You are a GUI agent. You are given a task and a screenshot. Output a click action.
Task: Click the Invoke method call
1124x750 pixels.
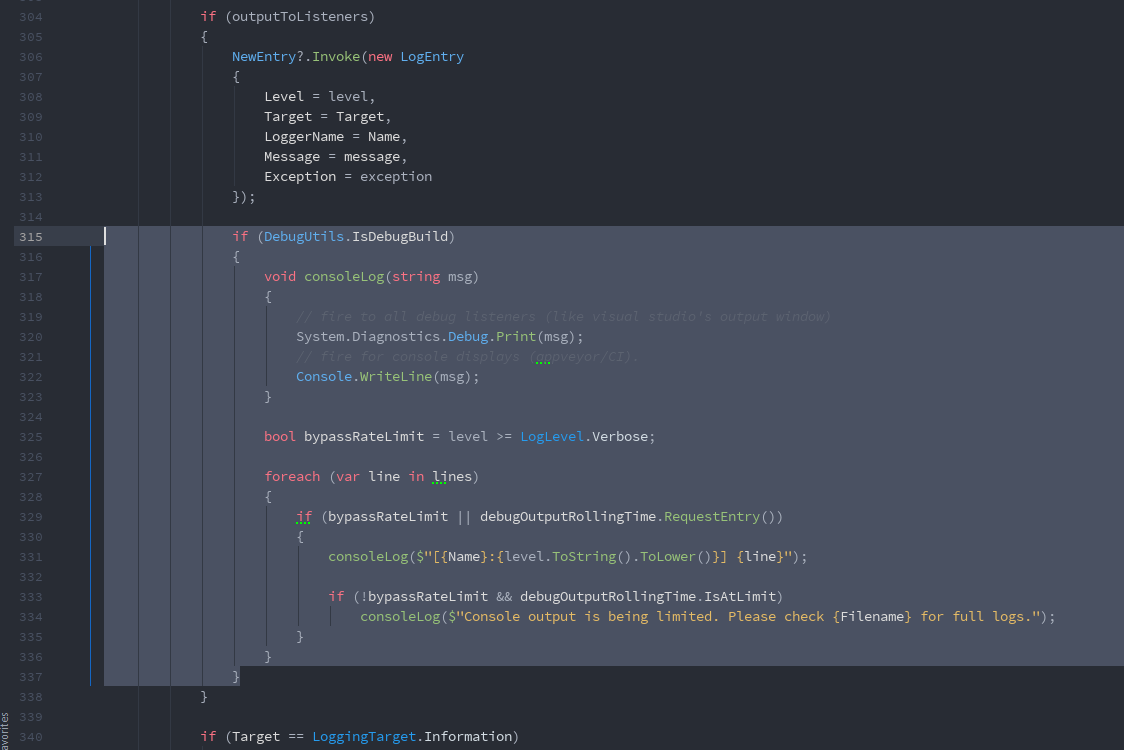point(335,57)
